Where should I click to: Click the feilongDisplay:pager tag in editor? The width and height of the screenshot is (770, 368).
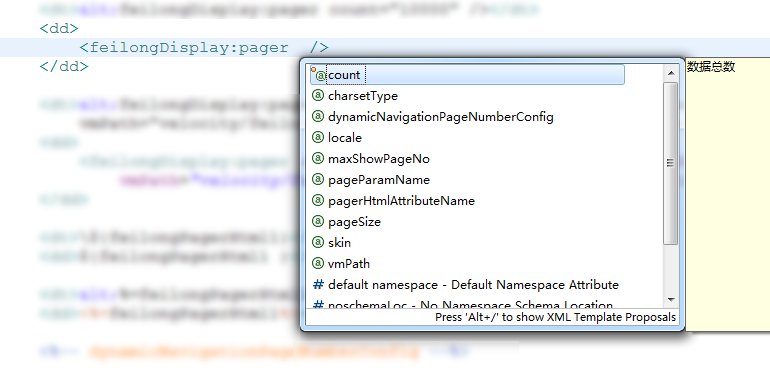click(x=204, y=48)
